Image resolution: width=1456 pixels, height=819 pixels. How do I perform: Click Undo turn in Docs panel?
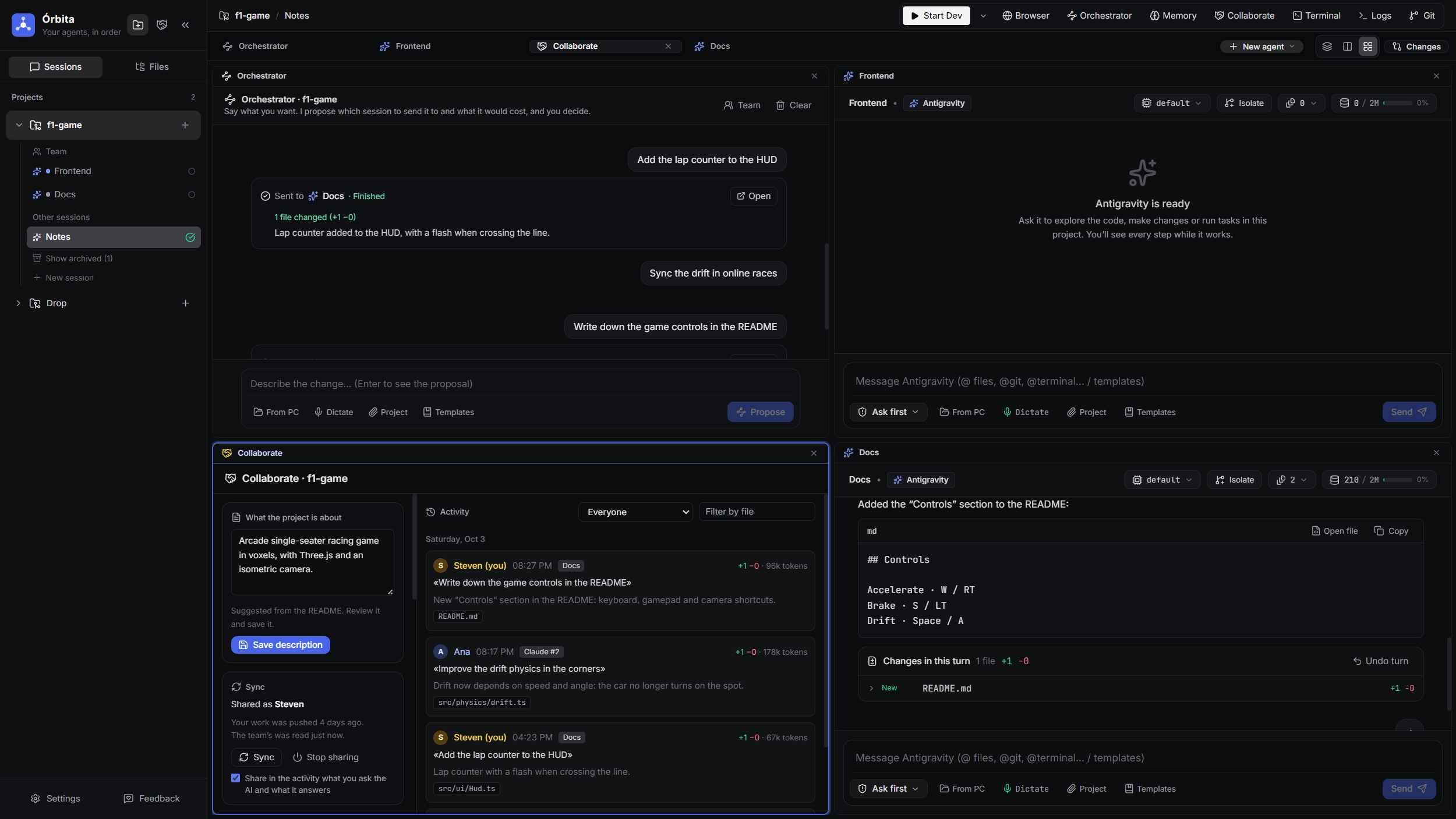pyautogui.click(x=1380, y=661)
